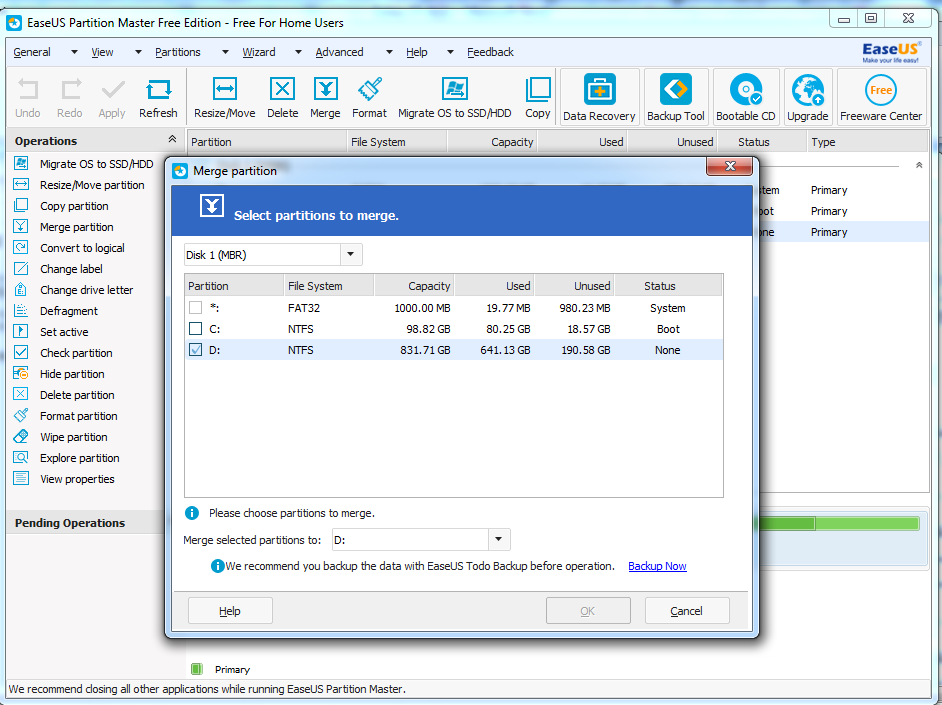Choose Merge partition in Operations panel
Image resolution: width=942 pixels, height=705 pixels.
(77, 227)
